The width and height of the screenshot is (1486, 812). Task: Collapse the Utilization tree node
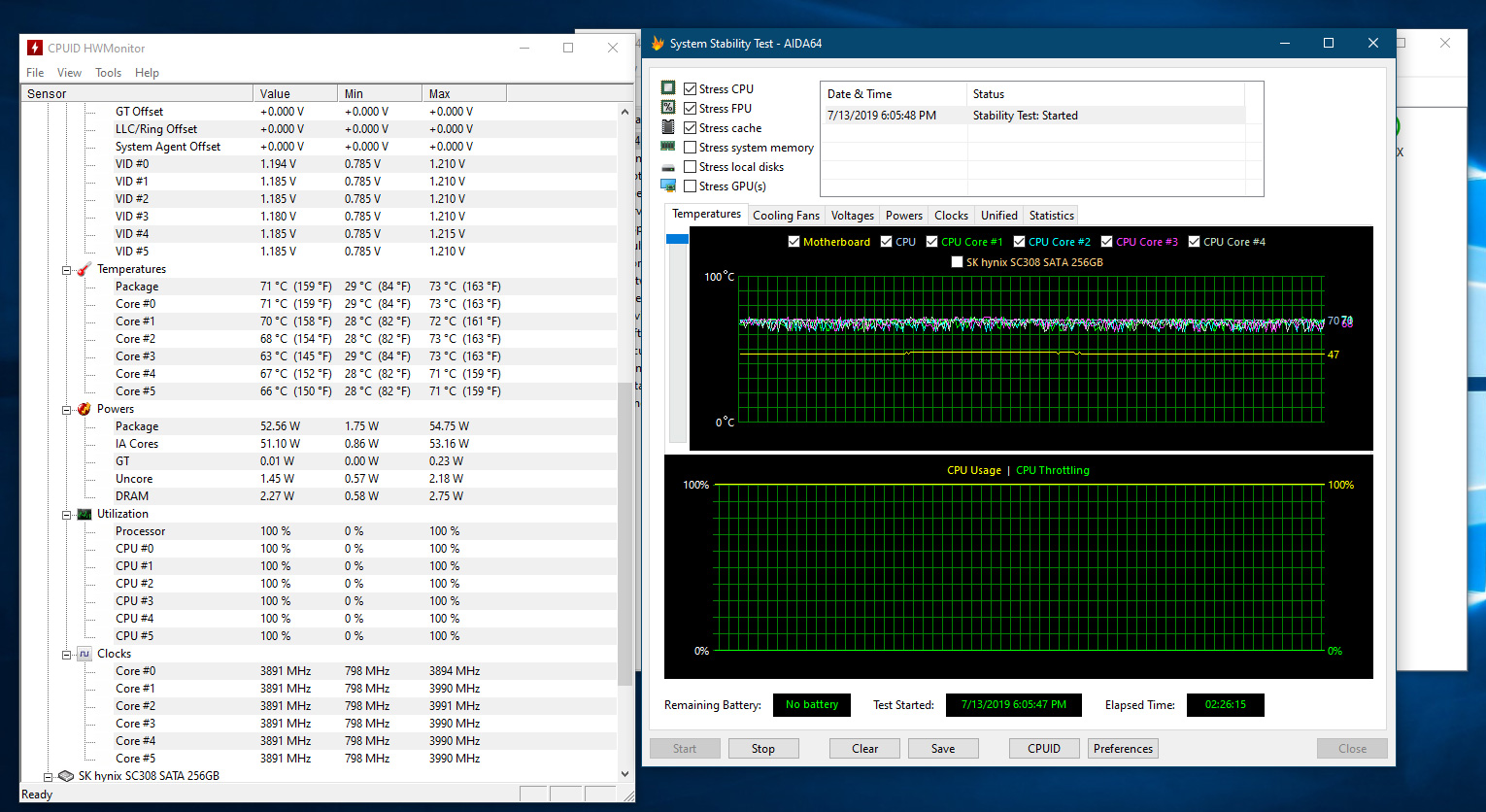(x=67, y=515)
